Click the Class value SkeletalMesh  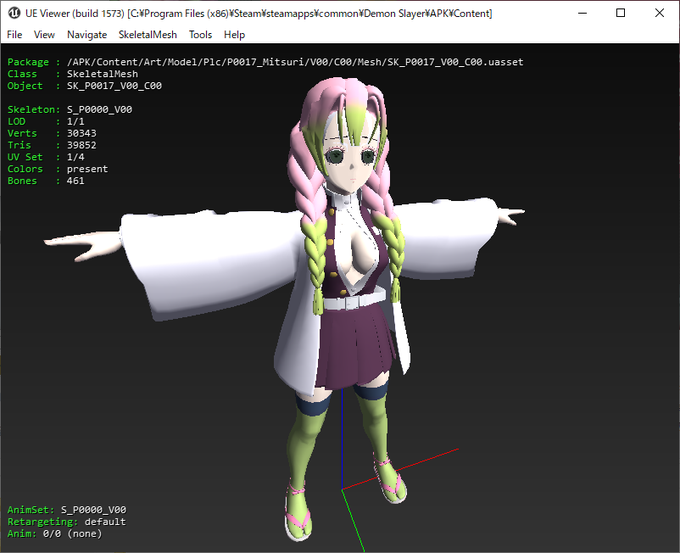coord(102,74)
